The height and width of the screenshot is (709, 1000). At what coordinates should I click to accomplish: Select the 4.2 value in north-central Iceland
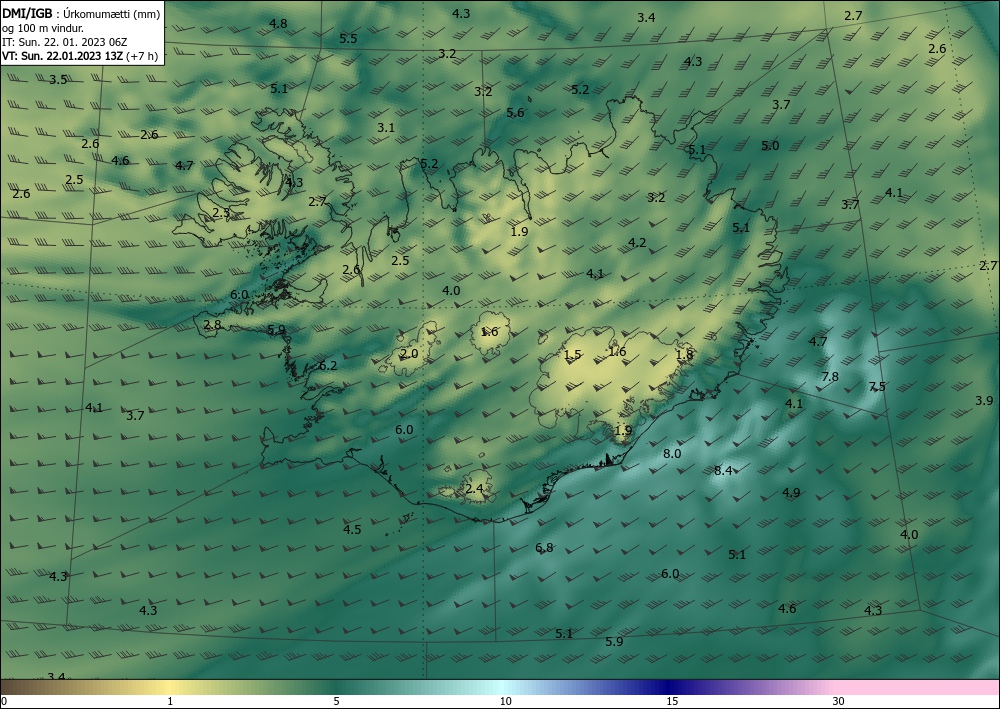[637, 243]
